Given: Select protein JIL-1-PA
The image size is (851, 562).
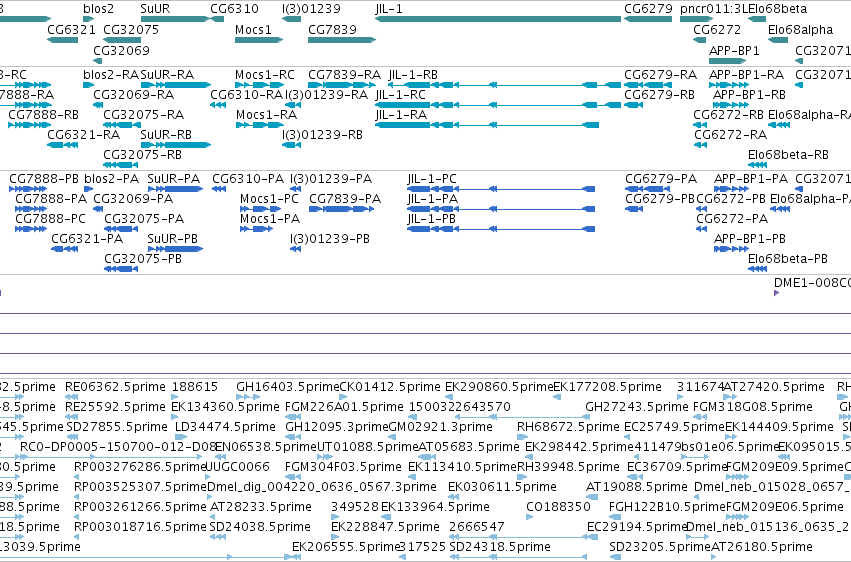Looking at the screenshot, I should [433, 199].
